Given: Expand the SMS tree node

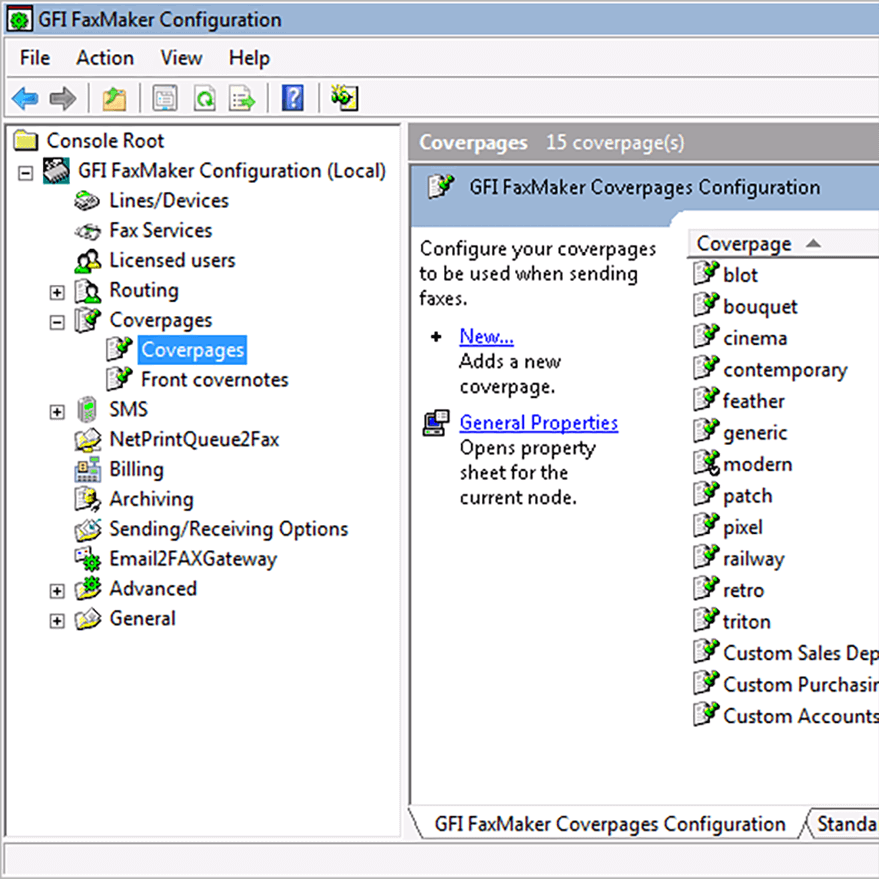Looking at the screenshot, I should pyautogui.click(x=57, y=411).
